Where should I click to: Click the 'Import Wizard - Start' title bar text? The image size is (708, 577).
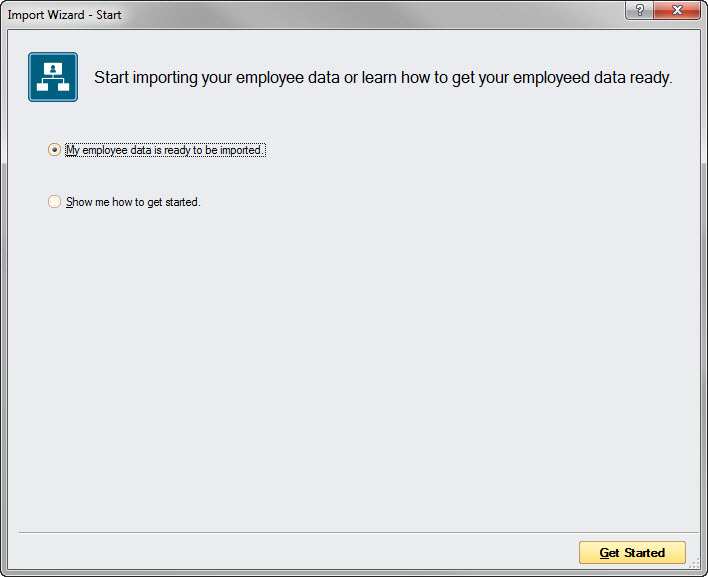coord(64,15)
